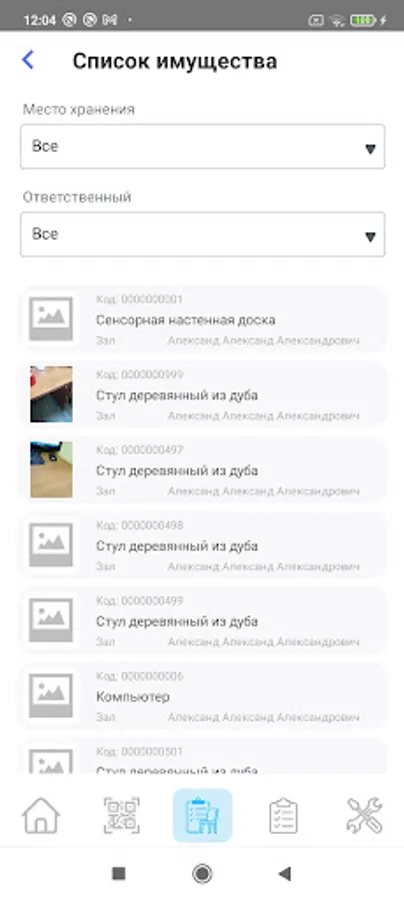Screen dimensions: 404x900
Task: Tap the Android home circle button
Action: tap(202, 874)
